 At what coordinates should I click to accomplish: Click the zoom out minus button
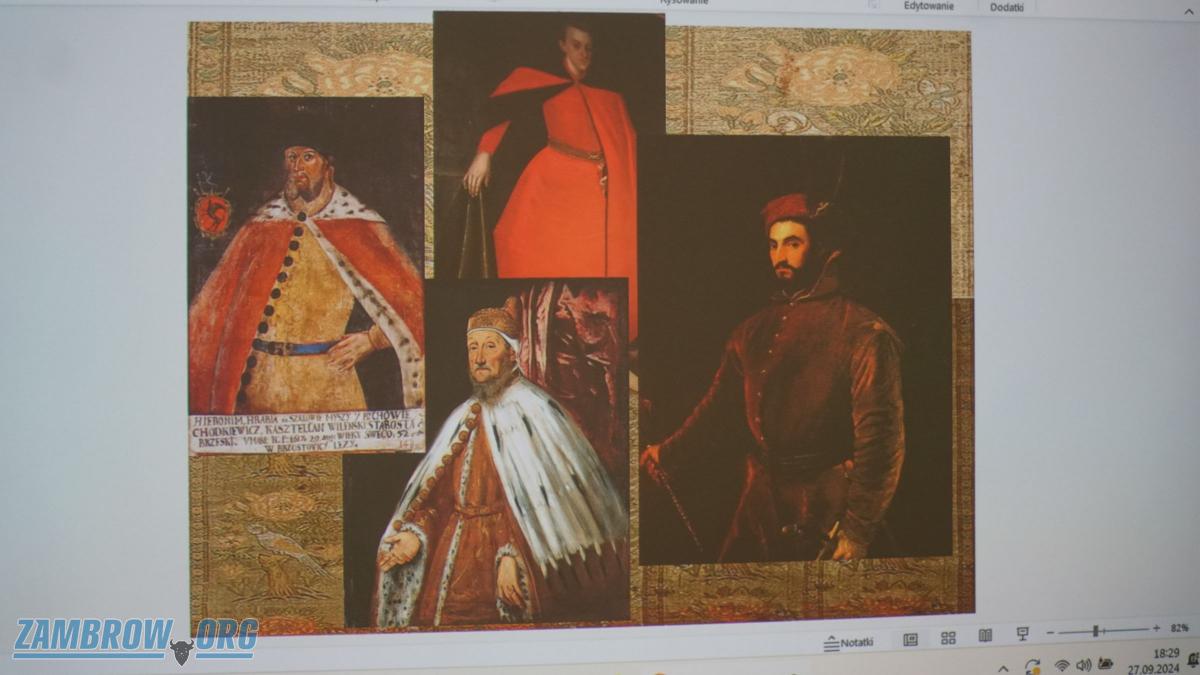coord(1050,632)
